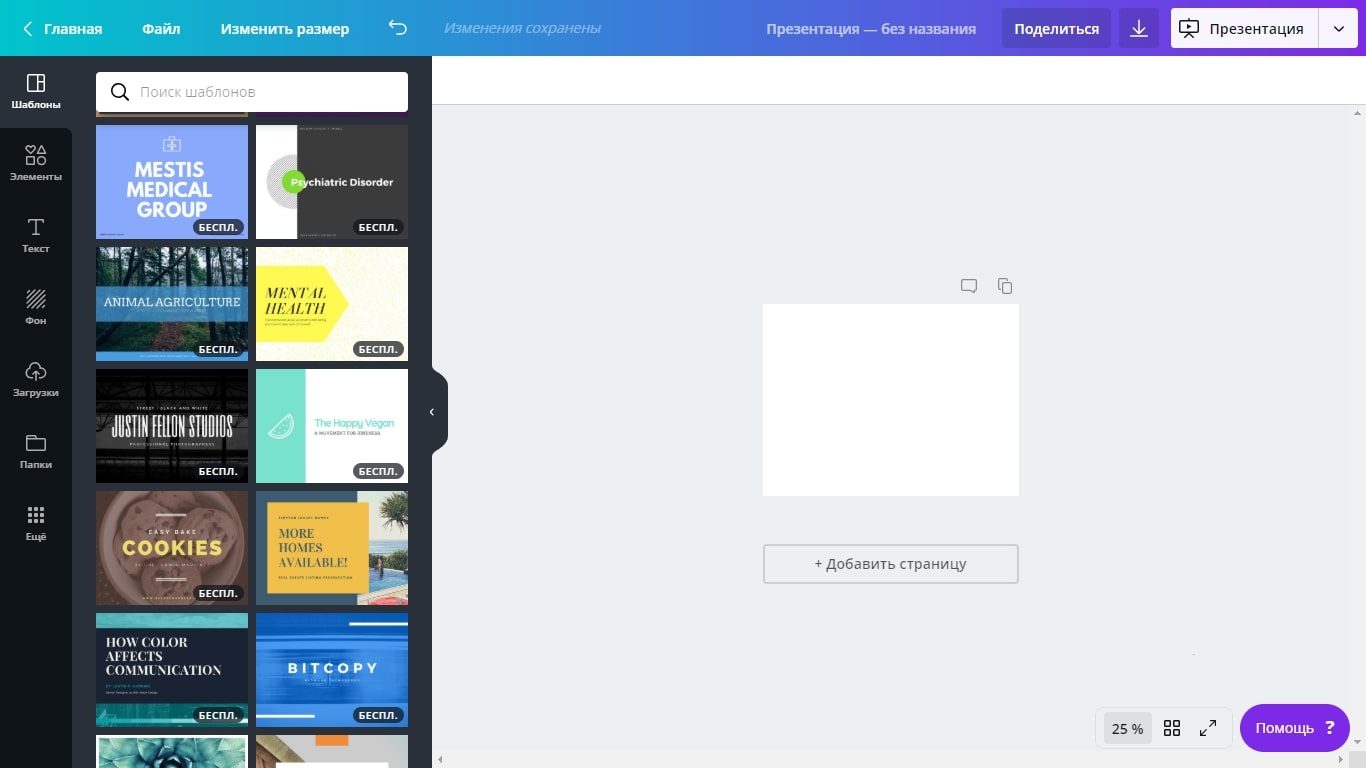Duplicate the page with copy icon
The height and width of the screenshot is (768, 1366).
(1005, 286)
